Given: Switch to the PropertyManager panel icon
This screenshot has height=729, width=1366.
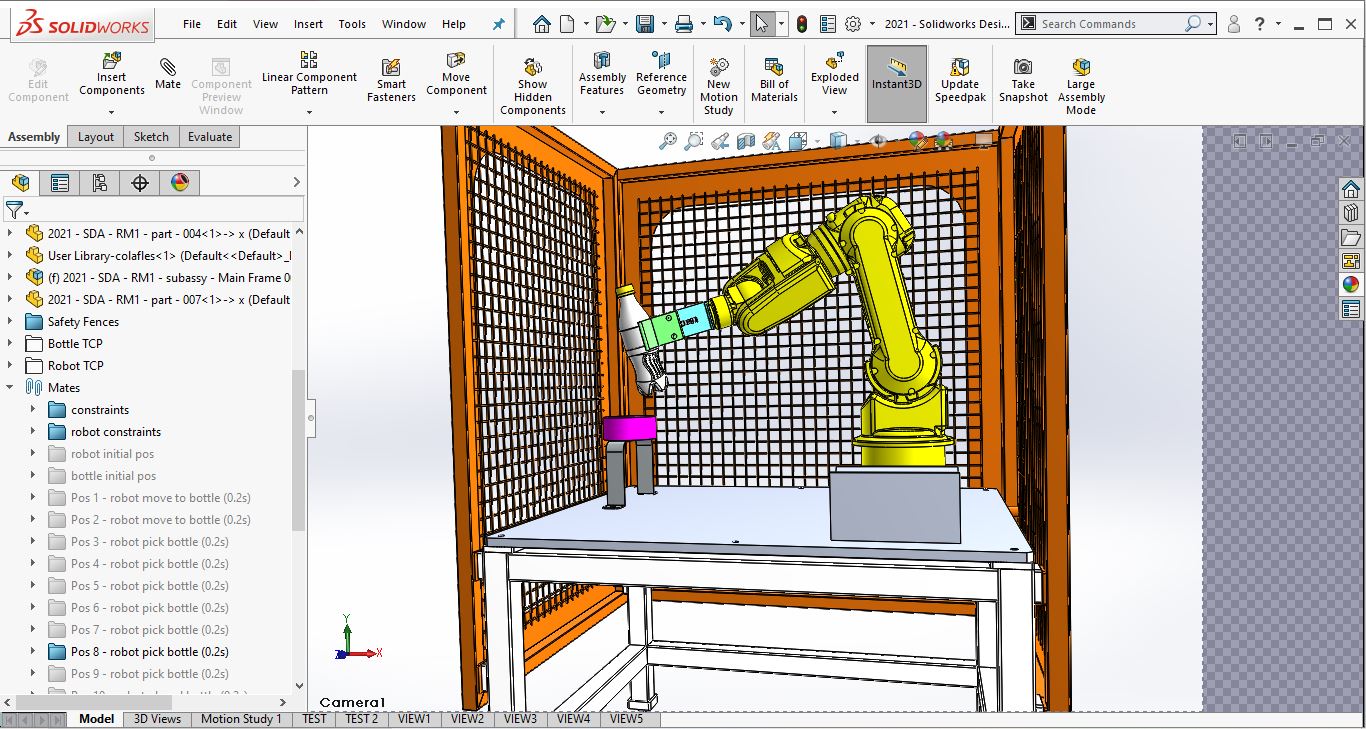Looking at the screenshot, I should [60, 182].
